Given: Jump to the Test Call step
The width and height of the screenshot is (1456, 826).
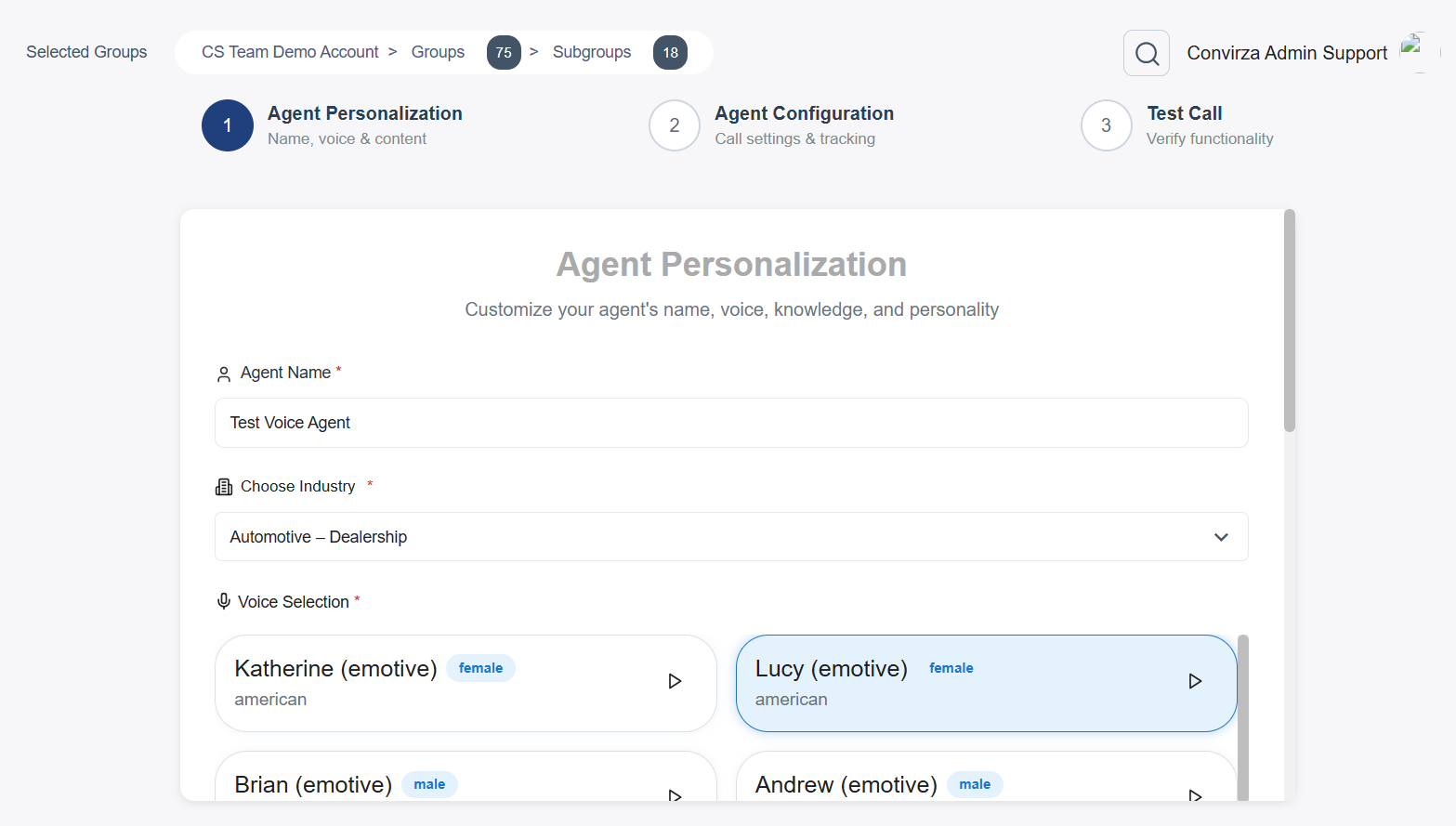Looking at the screenshot, I should 1184,114.
